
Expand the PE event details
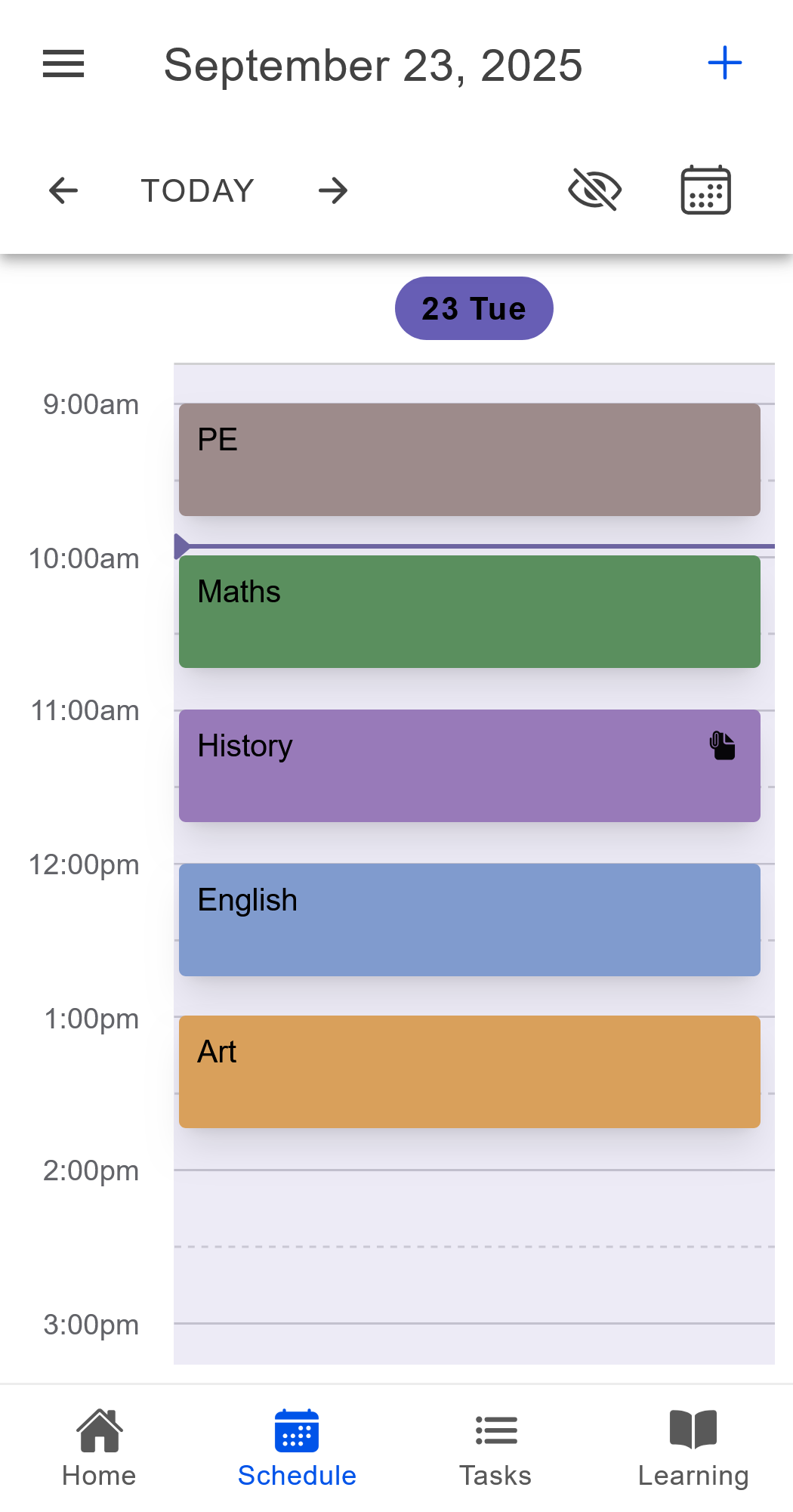pyautogui.click(x=470, y=458)
